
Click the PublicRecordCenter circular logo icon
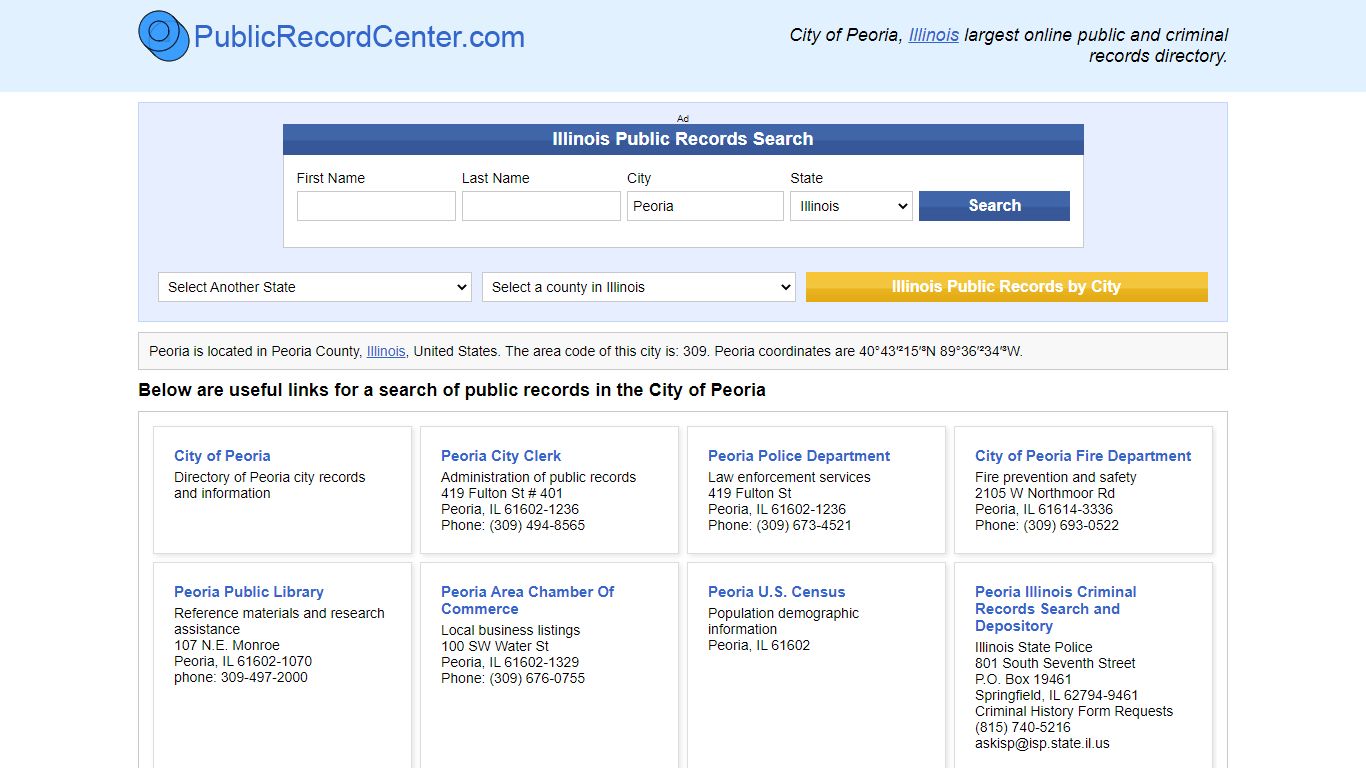pos(164,36)
